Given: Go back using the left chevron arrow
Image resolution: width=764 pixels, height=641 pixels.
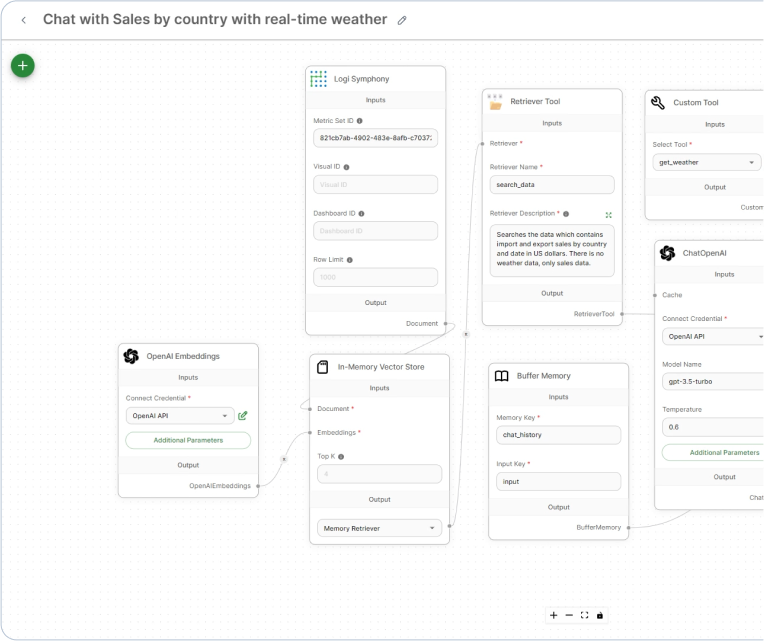Looking at the screenshot, I should 23,20.
